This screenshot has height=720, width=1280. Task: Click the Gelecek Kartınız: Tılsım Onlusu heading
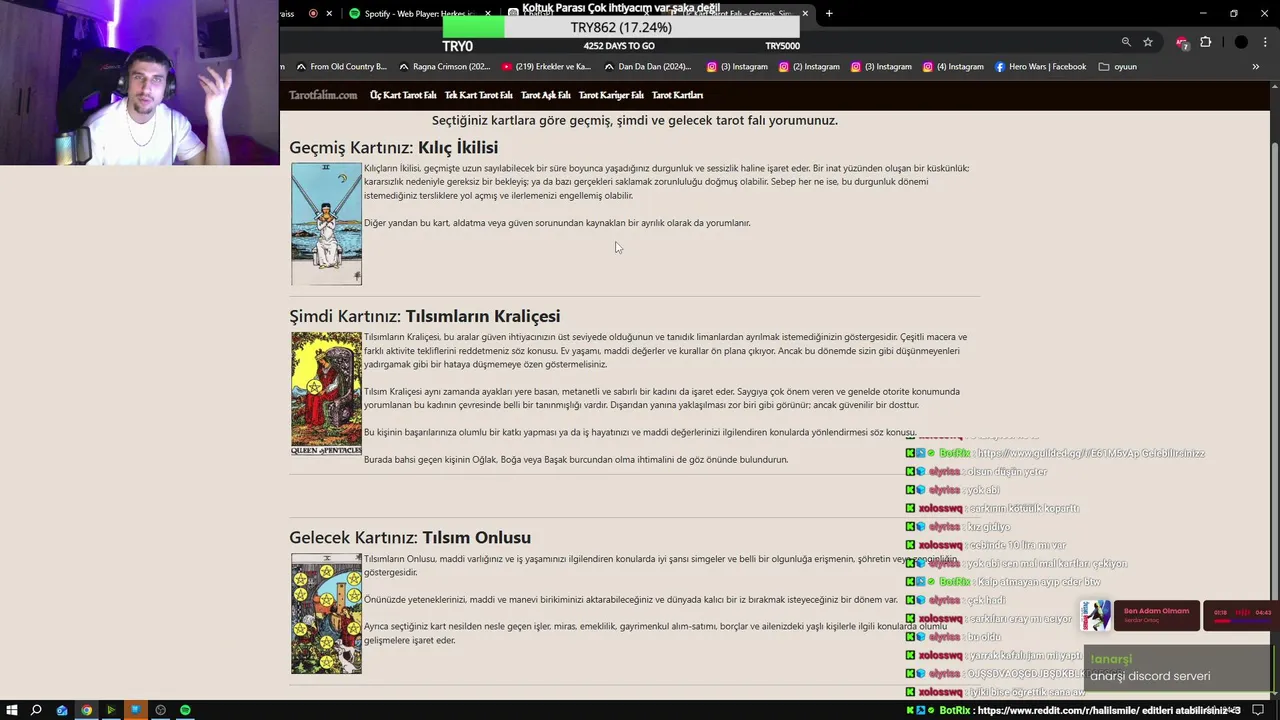point(410,538)
